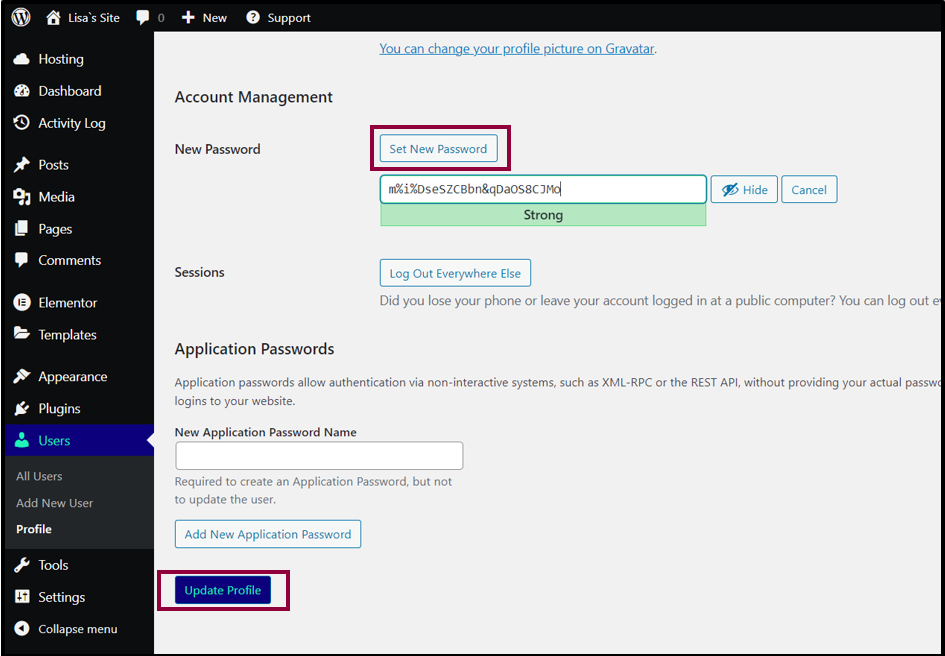Select Add New User submenu item
945x656 pixels.
(55, 503)
